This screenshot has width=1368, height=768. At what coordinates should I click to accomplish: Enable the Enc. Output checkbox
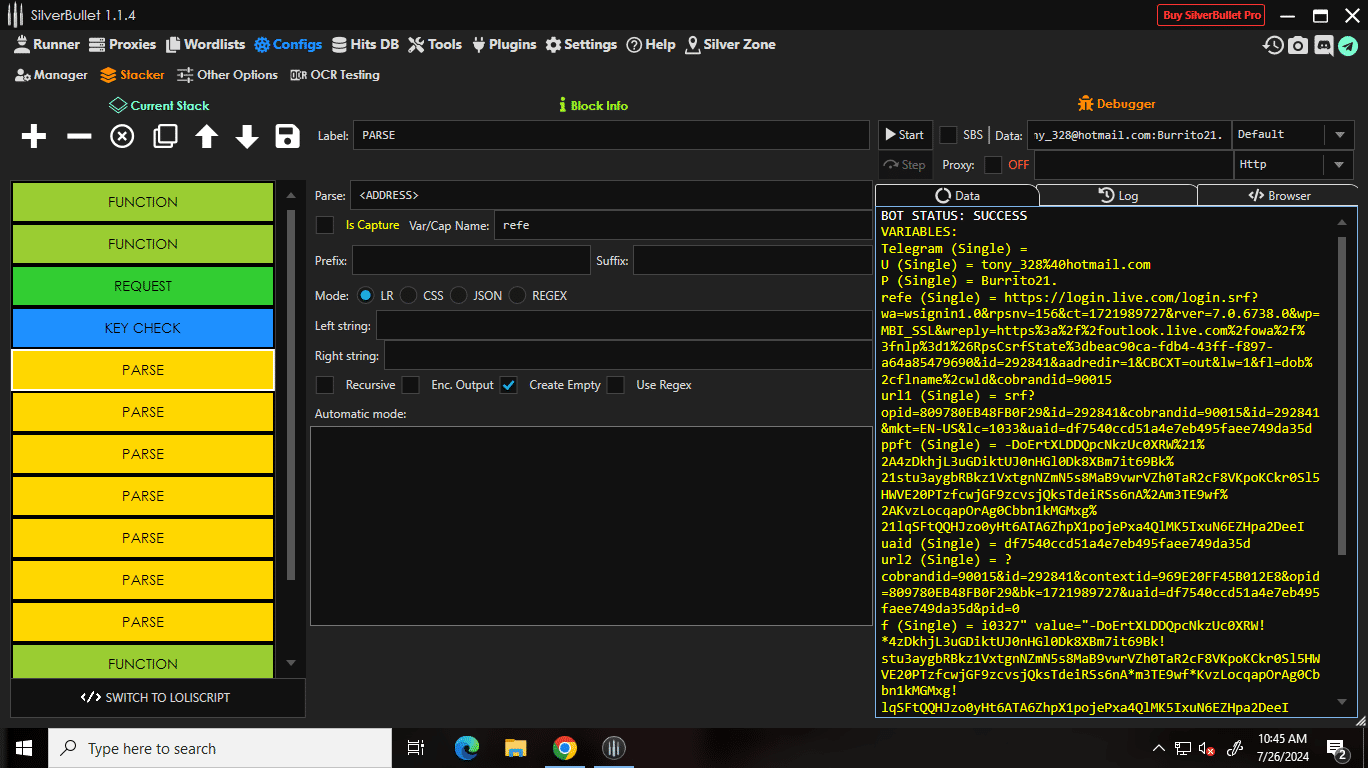point(411,385)
